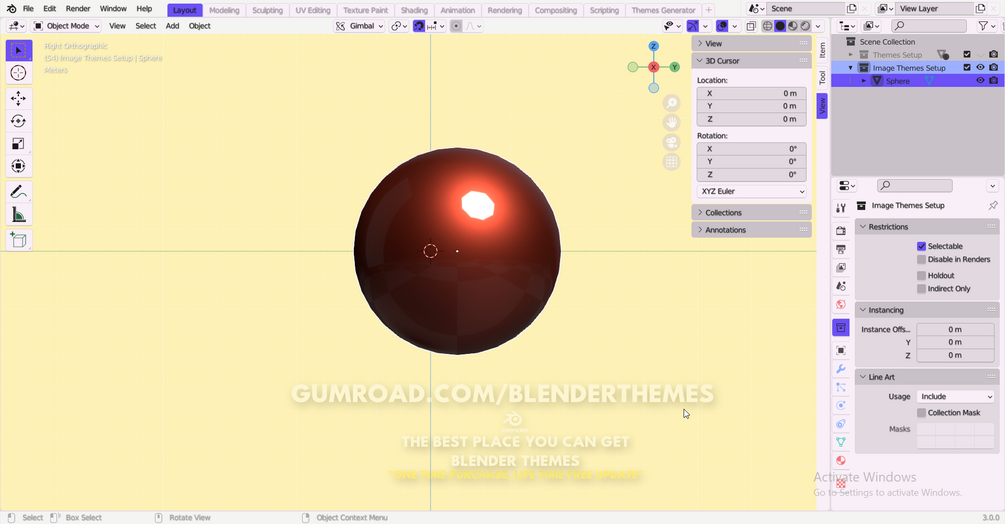
Task: Switch to rendered viewport shading
Action: coord(805,26)
